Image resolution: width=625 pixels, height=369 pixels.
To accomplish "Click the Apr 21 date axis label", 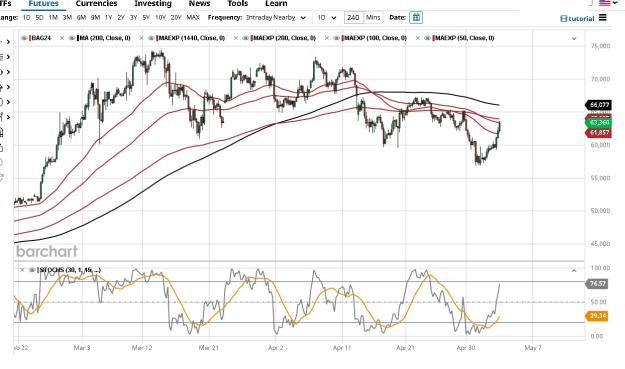I will coord(405,348).
